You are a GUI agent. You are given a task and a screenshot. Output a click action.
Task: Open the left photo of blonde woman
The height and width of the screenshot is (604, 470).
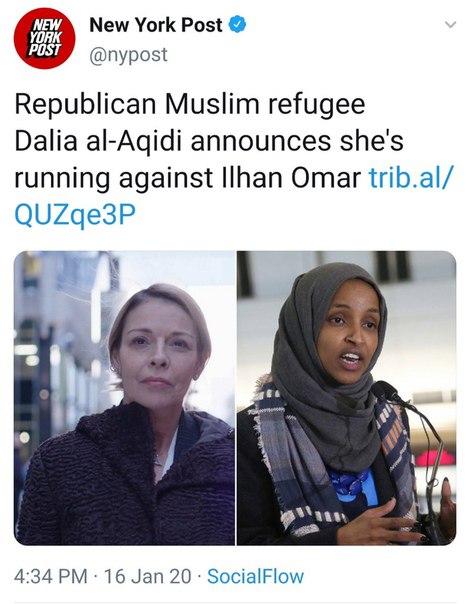[x=124, y=398]
